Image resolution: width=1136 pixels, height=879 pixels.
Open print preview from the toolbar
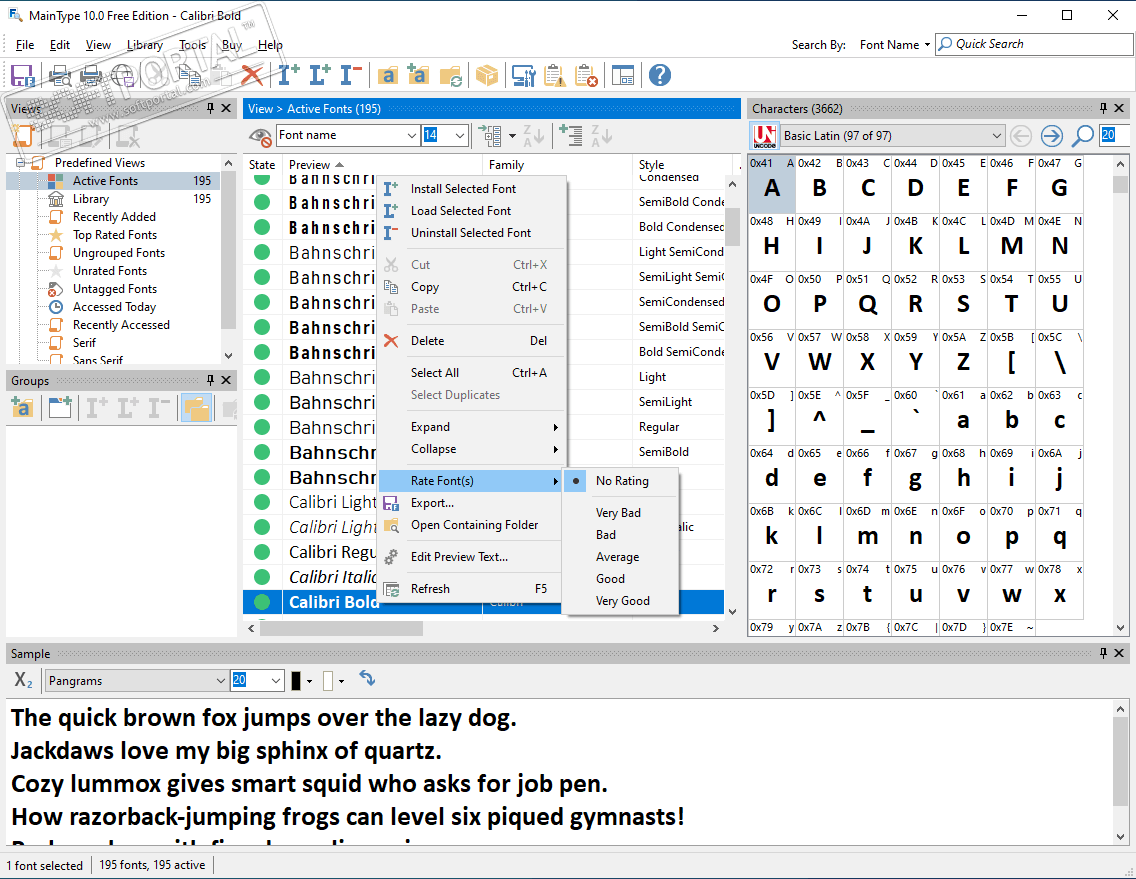[x=61, y=75]
